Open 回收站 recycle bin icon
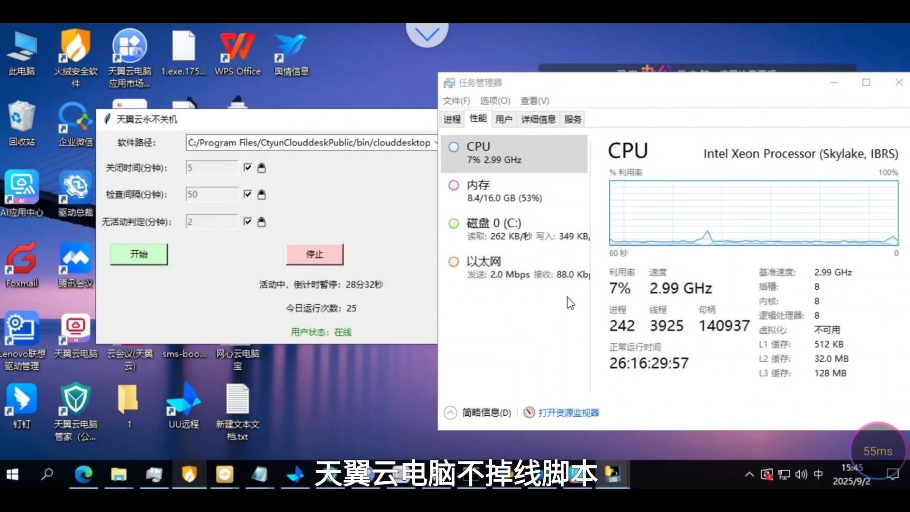910x512 pixels. [22, 124]
